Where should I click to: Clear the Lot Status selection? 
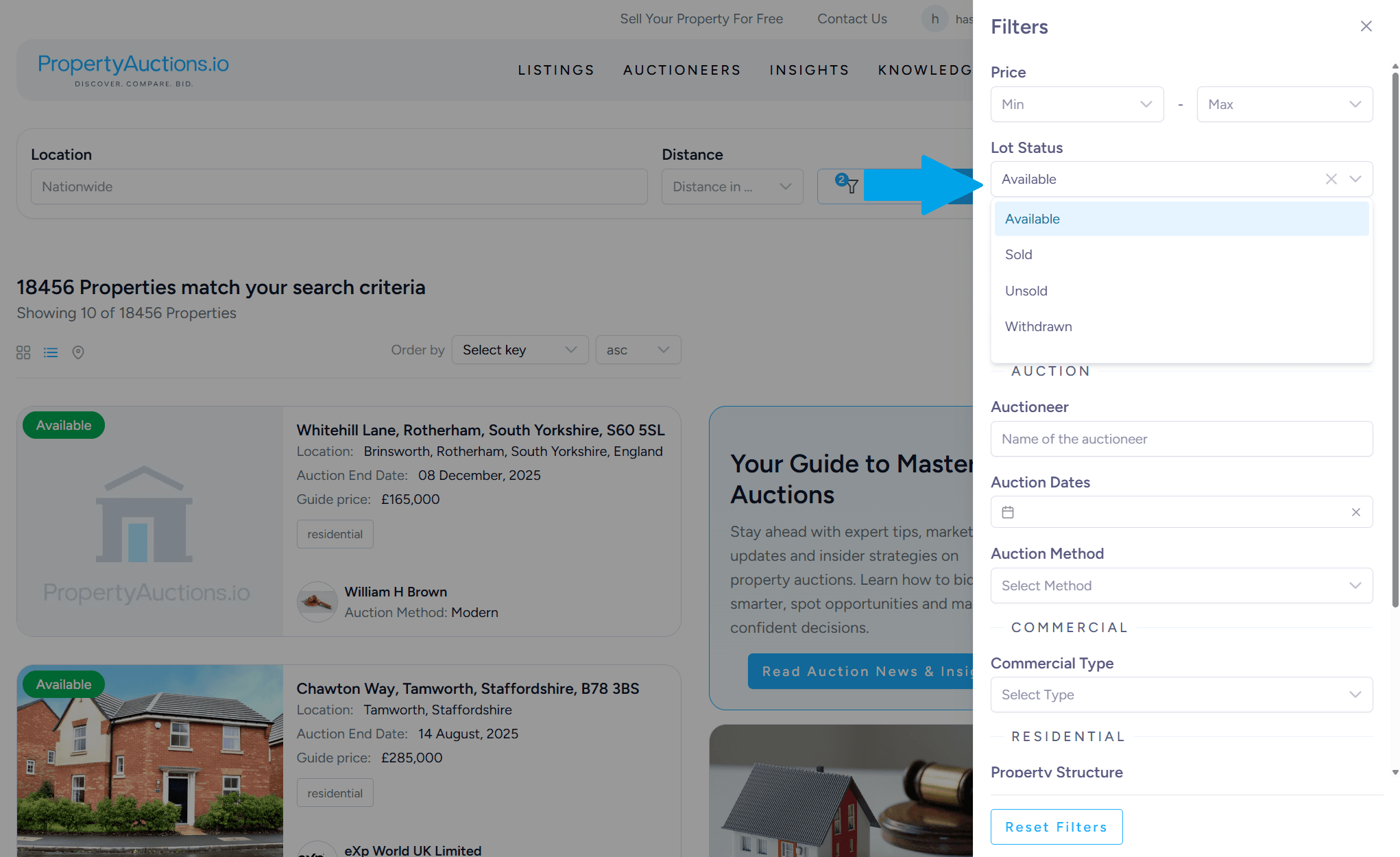point(1331,179)
